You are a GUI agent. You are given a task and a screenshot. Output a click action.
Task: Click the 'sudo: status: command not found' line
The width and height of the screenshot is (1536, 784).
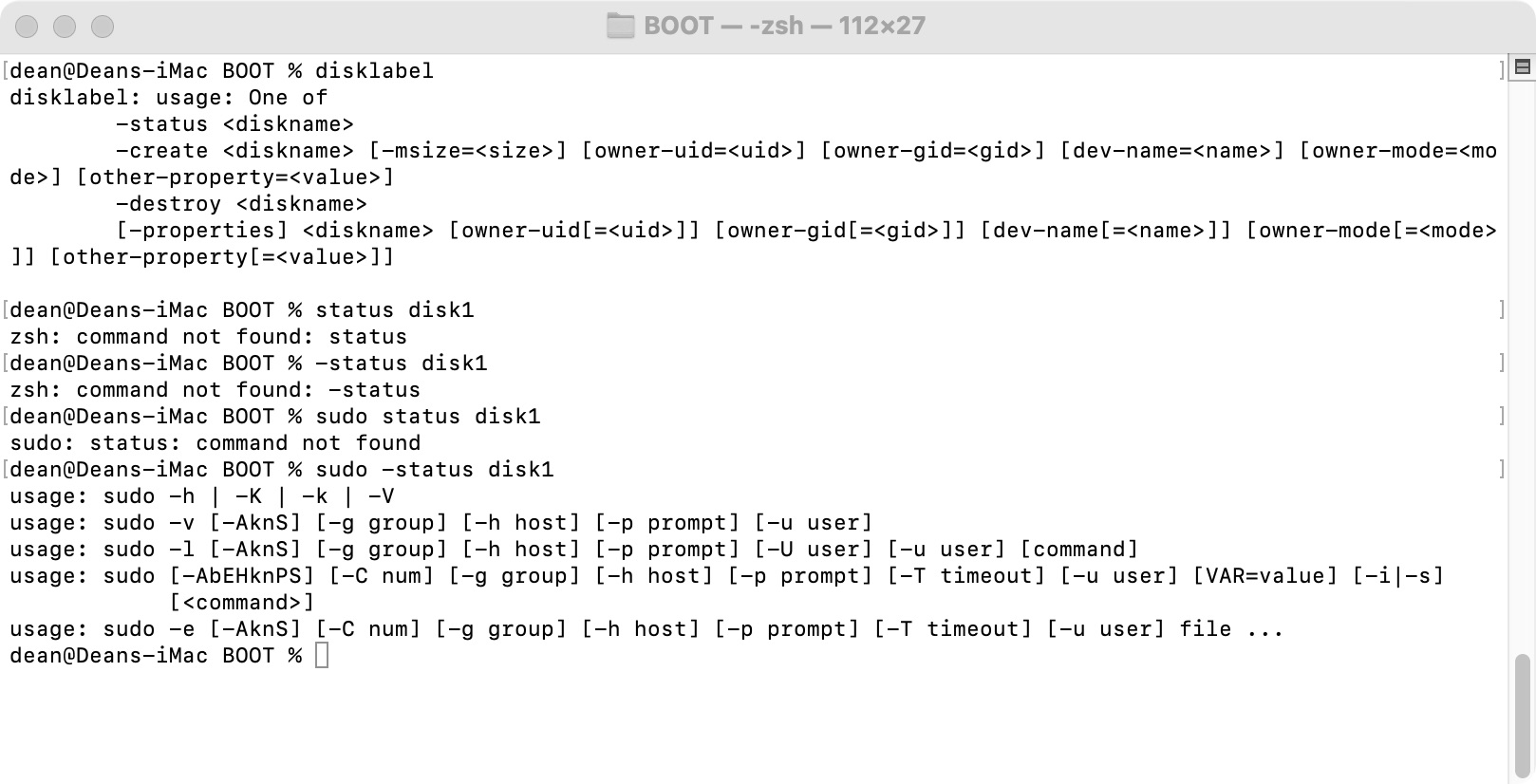point(215,443)
